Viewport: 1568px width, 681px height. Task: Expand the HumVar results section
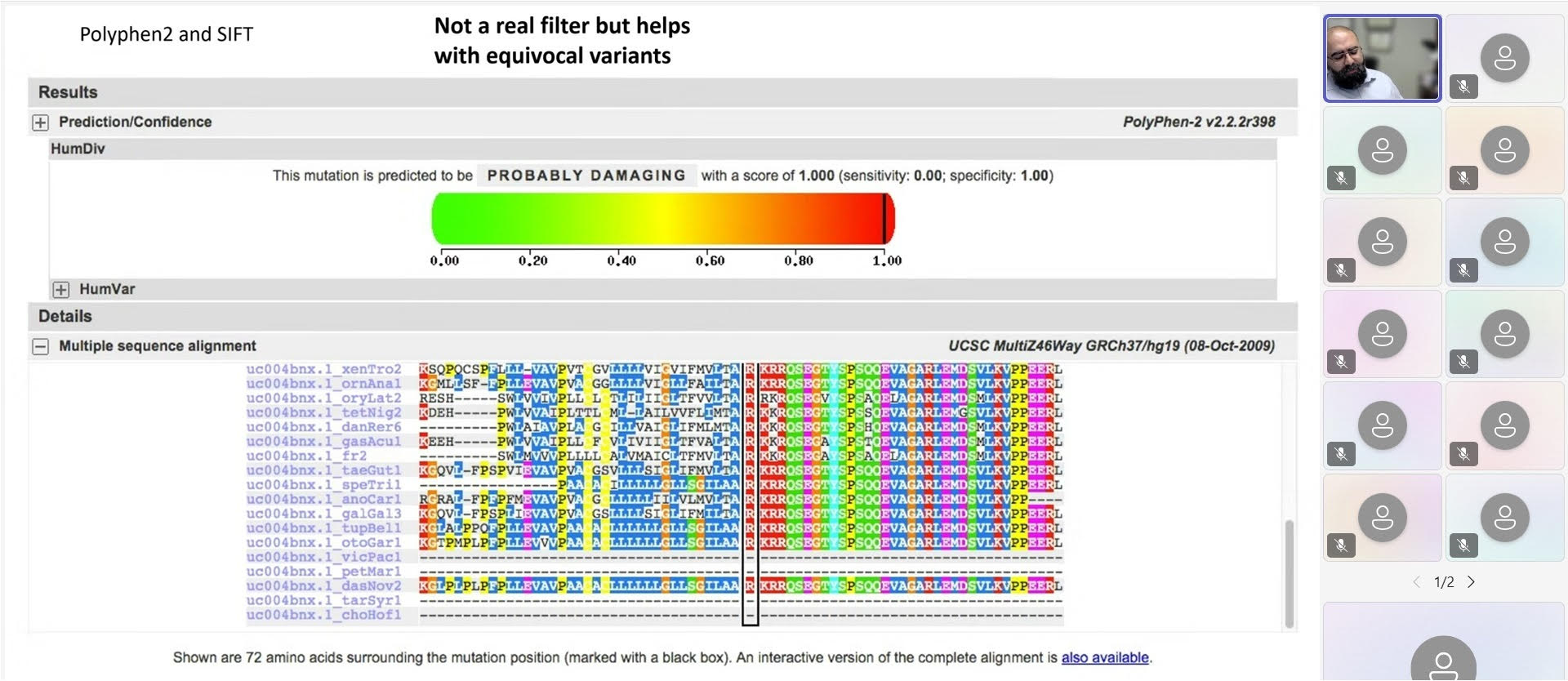pos(60,290)
